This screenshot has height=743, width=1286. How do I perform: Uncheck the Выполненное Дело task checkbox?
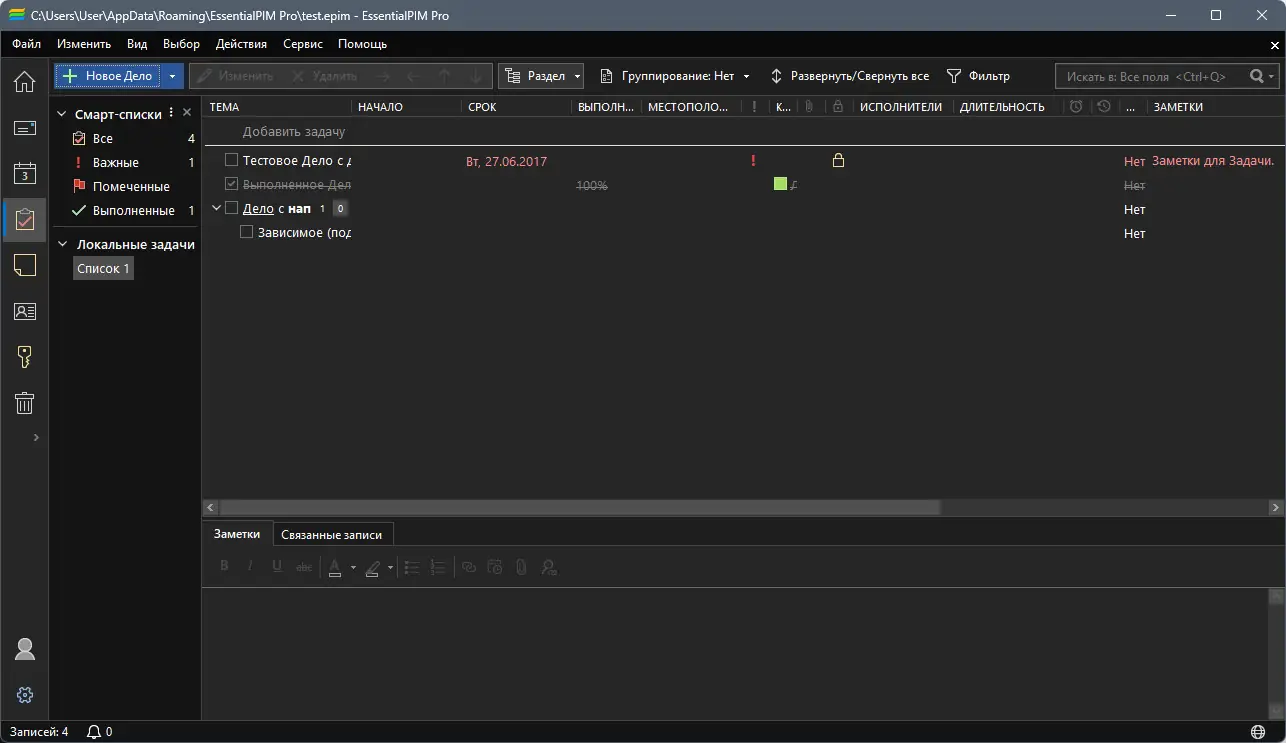coord(231,184)
